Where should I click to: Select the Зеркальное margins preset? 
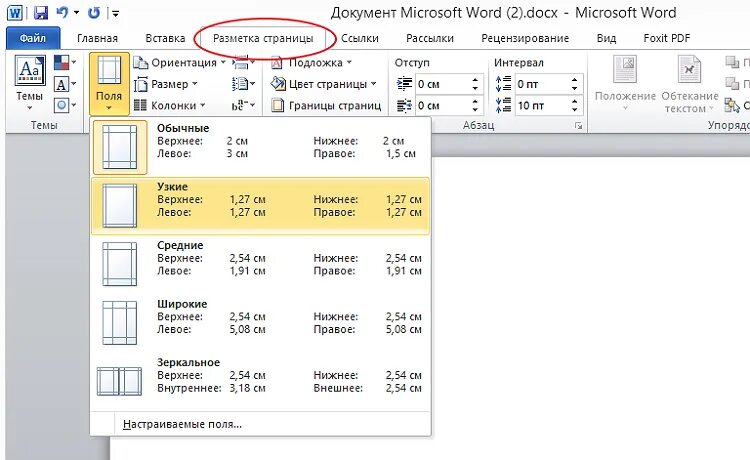(260, 382)
